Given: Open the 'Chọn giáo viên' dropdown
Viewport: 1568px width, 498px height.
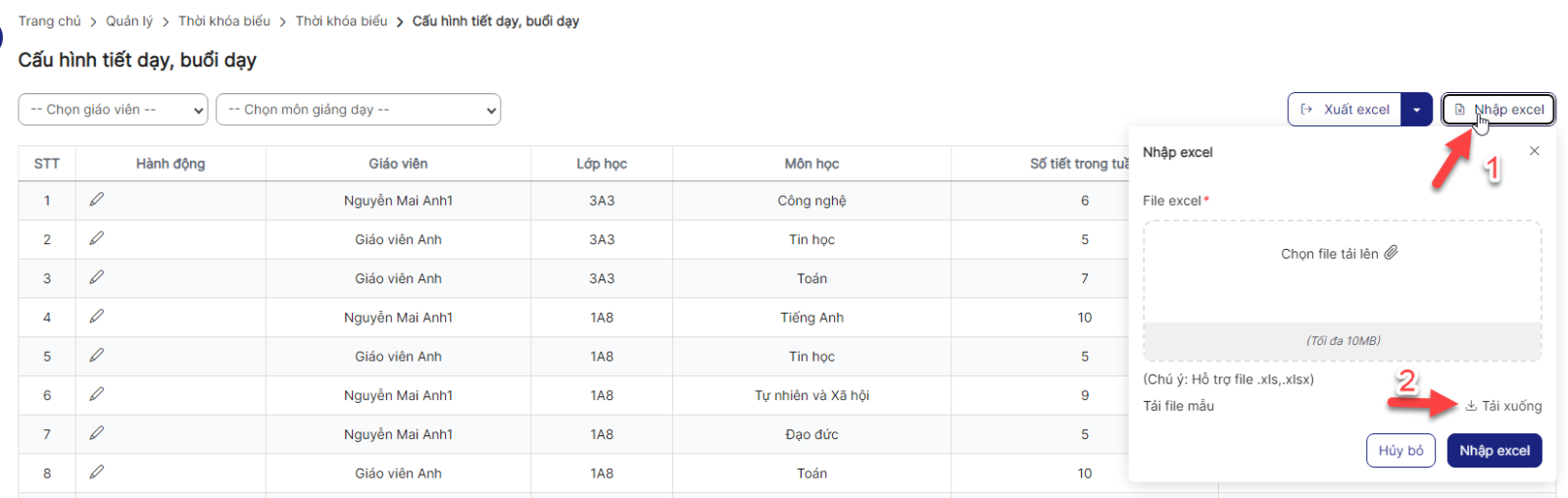Looking at the screenshot, I should click(113, 110).
